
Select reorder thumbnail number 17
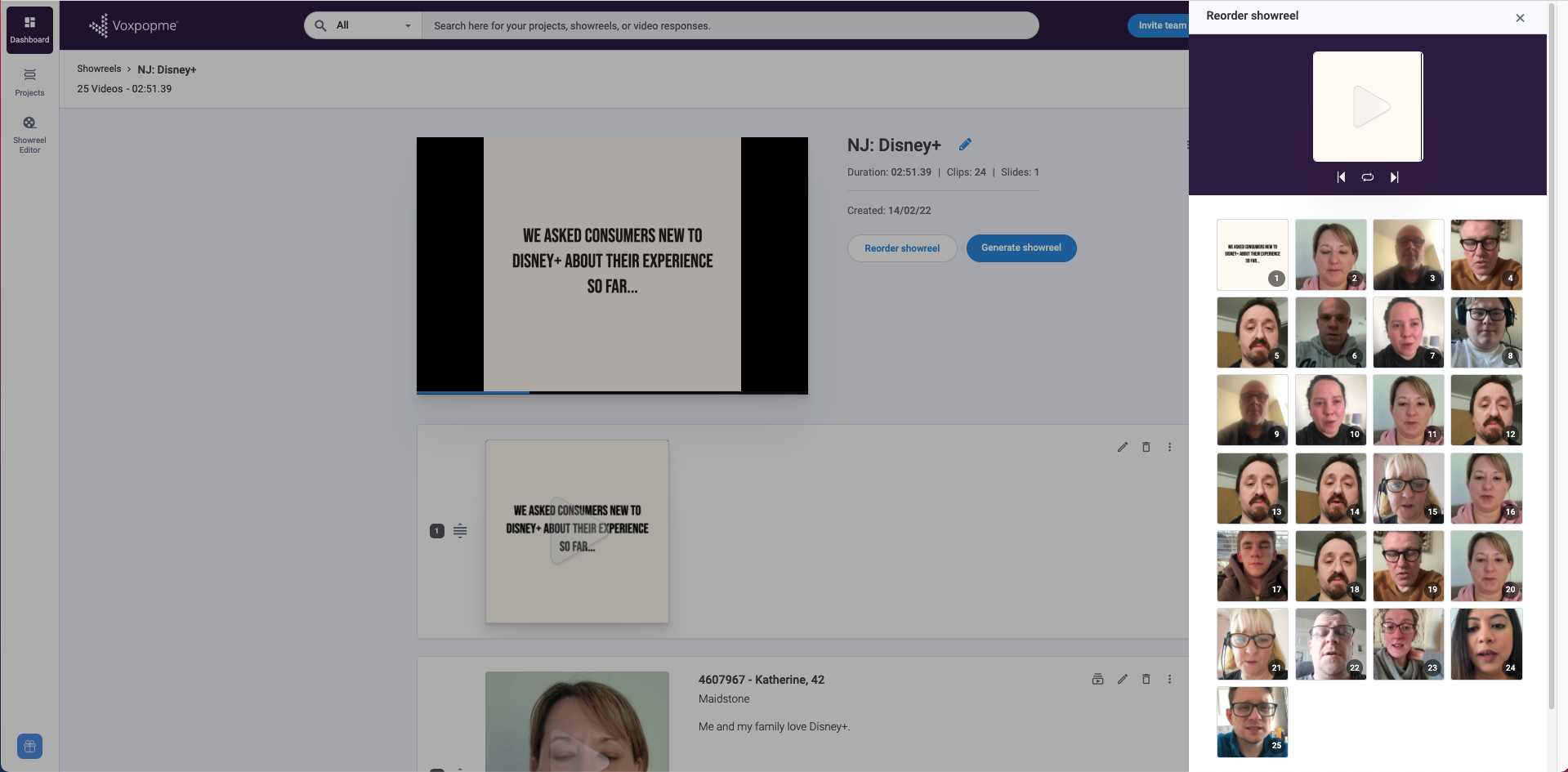(x=1253, y=565)
